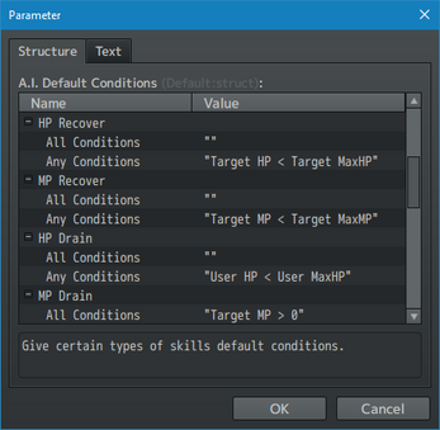
Task: Select the HP Recover row label
Action: click(71, 123)
